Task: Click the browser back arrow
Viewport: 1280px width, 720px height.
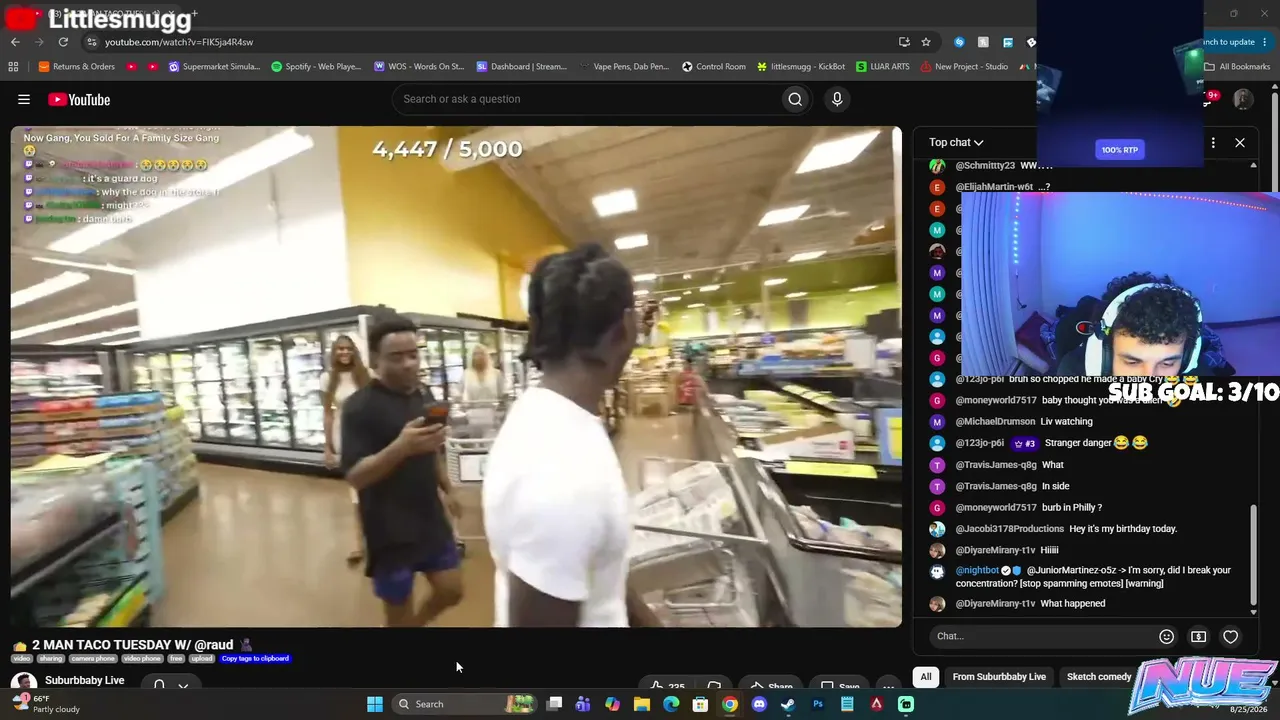Action: pyautogui.click(x=15, y=42)
